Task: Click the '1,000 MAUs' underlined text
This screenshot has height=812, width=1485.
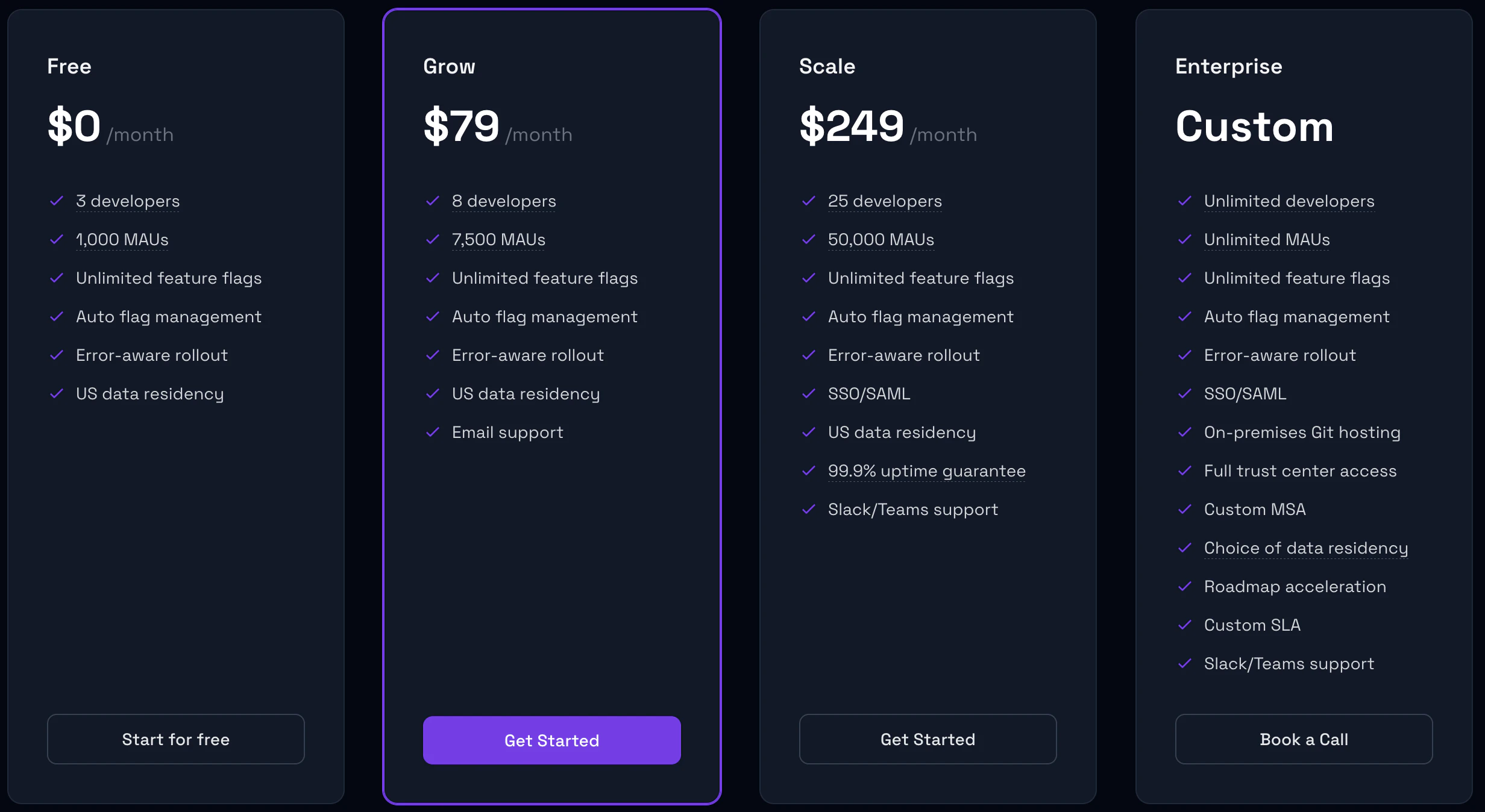Action: 122,240
